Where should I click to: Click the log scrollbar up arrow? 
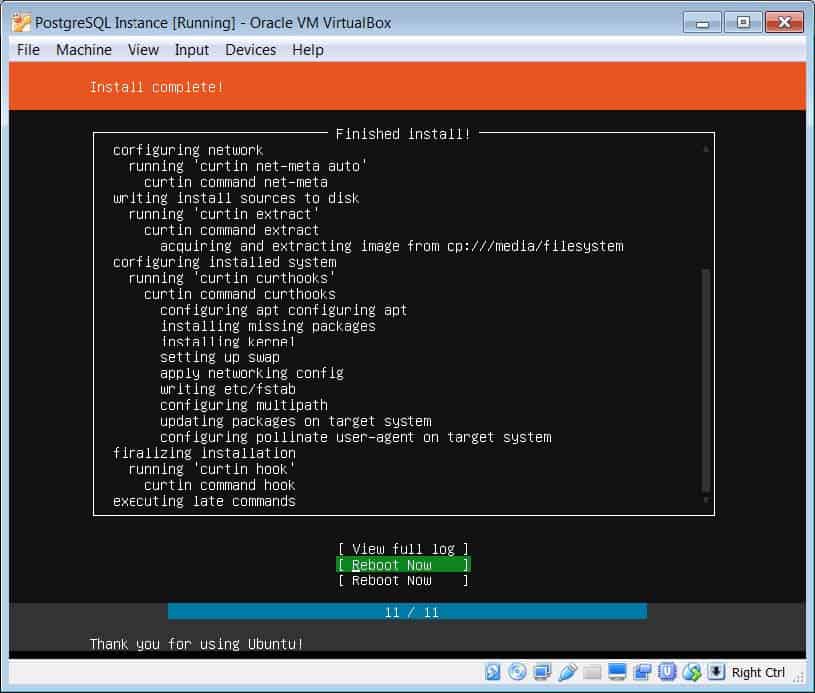[x=706, y=150]
